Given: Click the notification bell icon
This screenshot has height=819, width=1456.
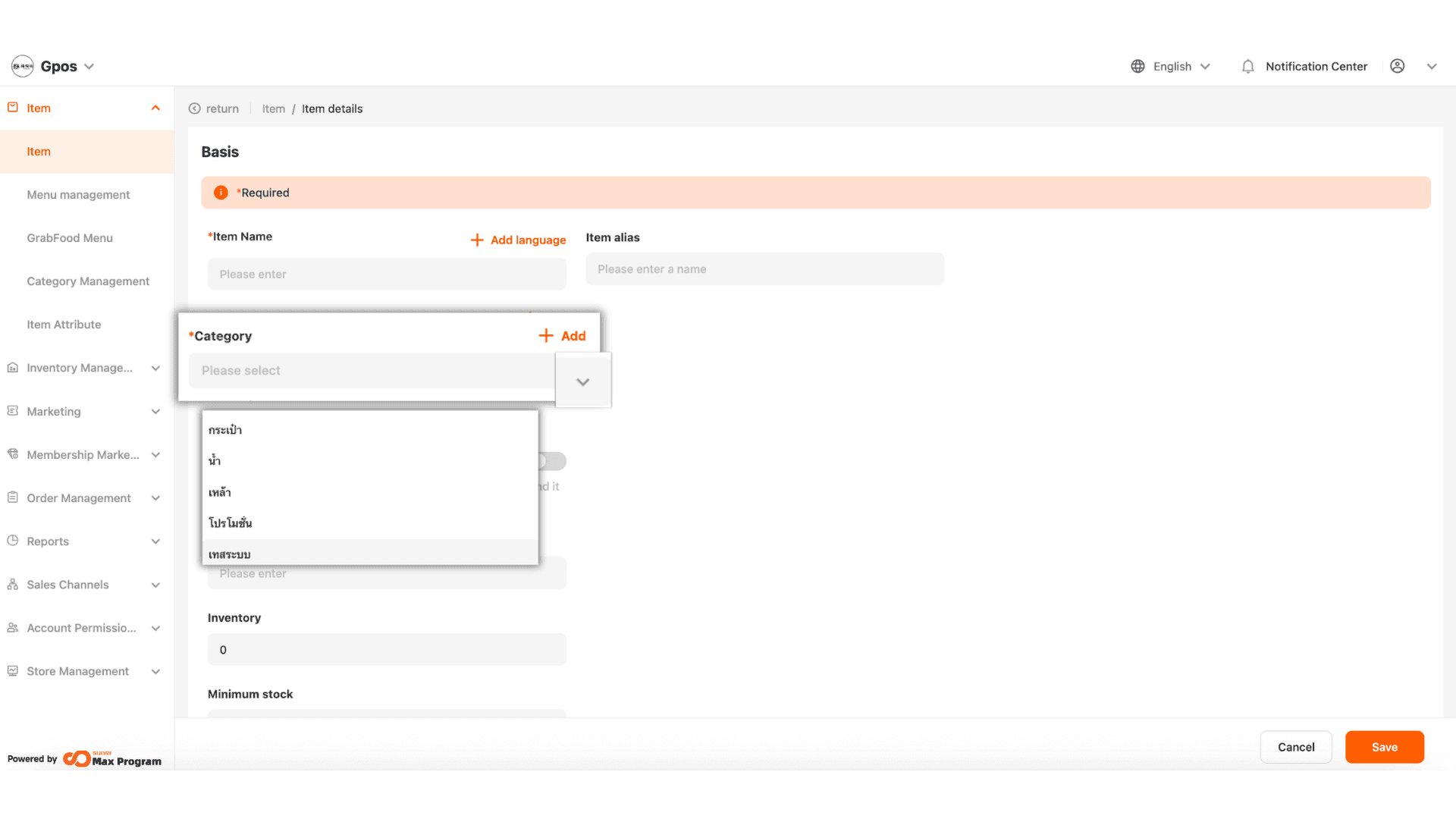Looking at the screenshot, I should (x=1247, y=67).
